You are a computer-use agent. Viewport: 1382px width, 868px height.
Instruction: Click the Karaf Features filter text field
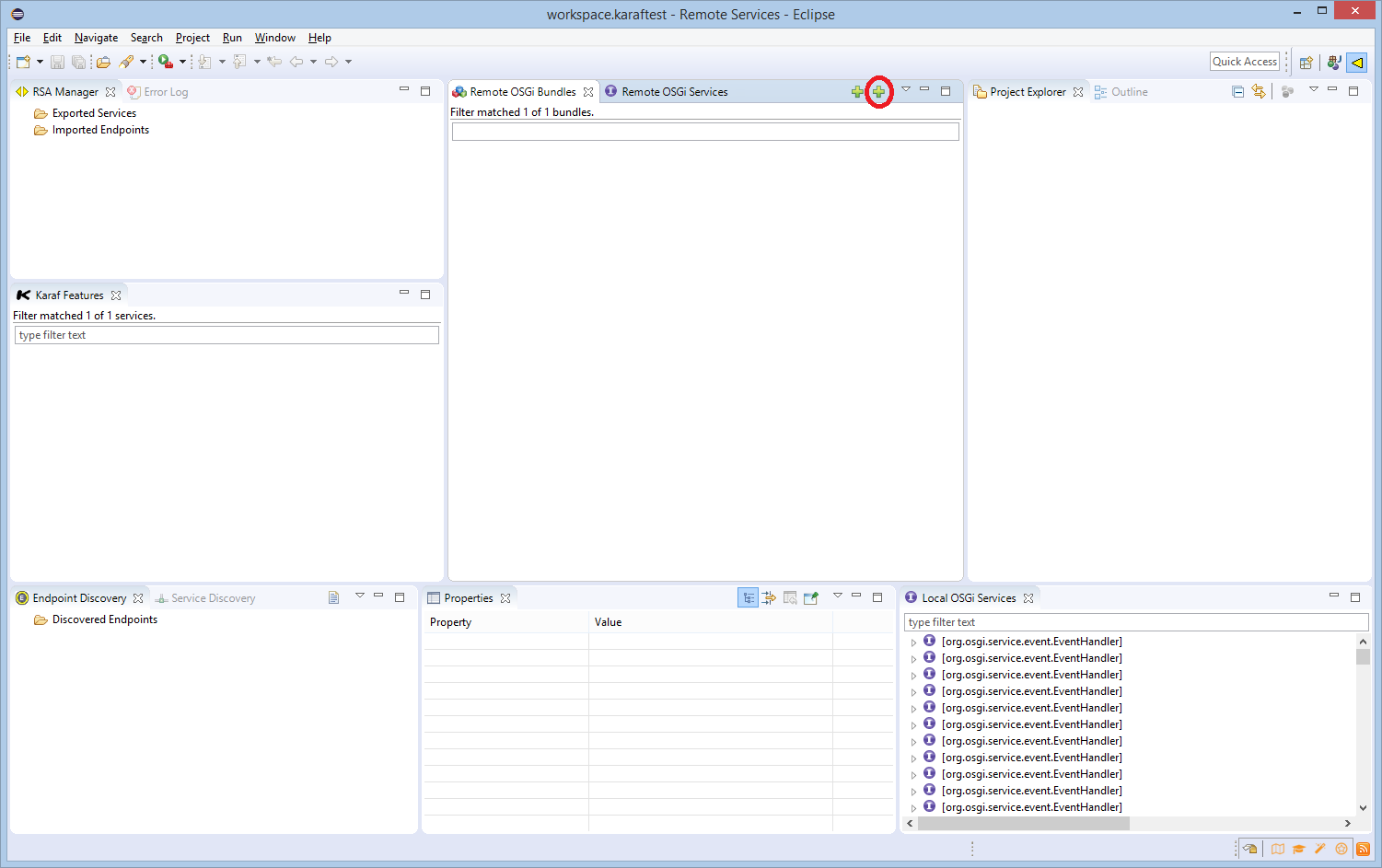coord(226,335)
